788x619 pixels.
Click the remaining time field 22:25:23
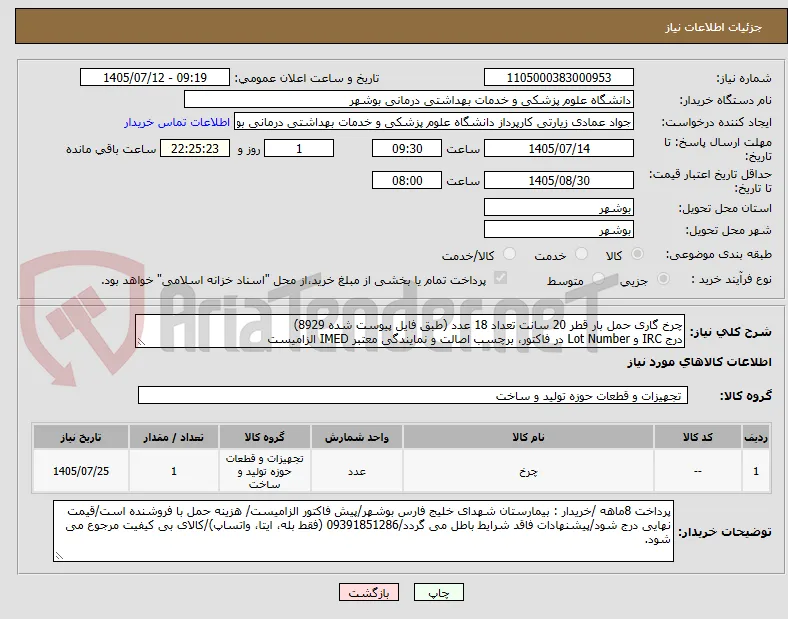pyautogui.click(x=195, y=148)
